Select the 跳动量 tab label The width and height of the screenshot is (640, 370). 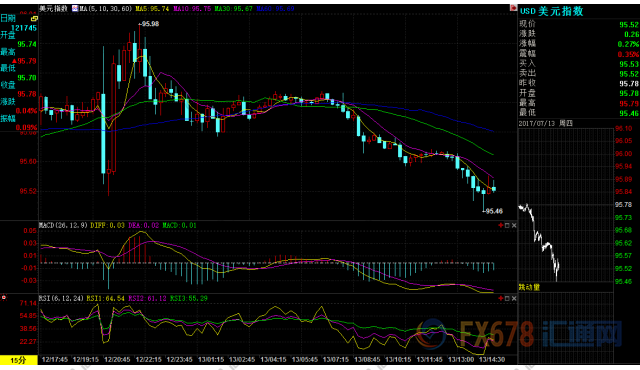click(x=529, y=287)
